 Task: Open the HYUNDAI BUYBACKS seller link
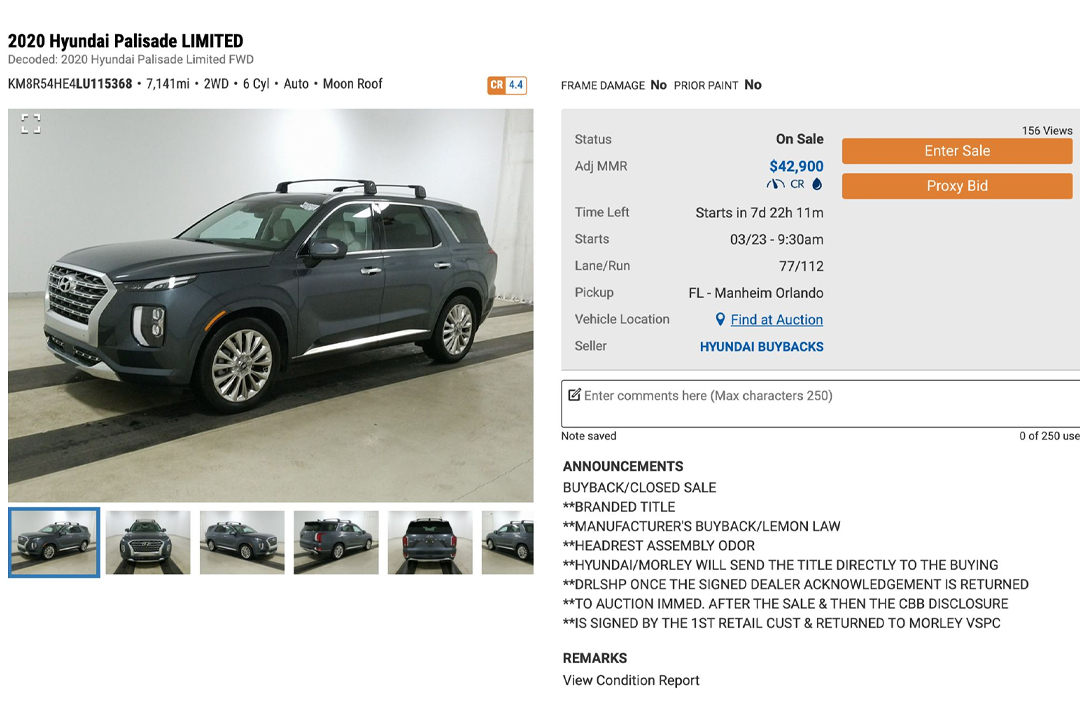tap(761, 347)
